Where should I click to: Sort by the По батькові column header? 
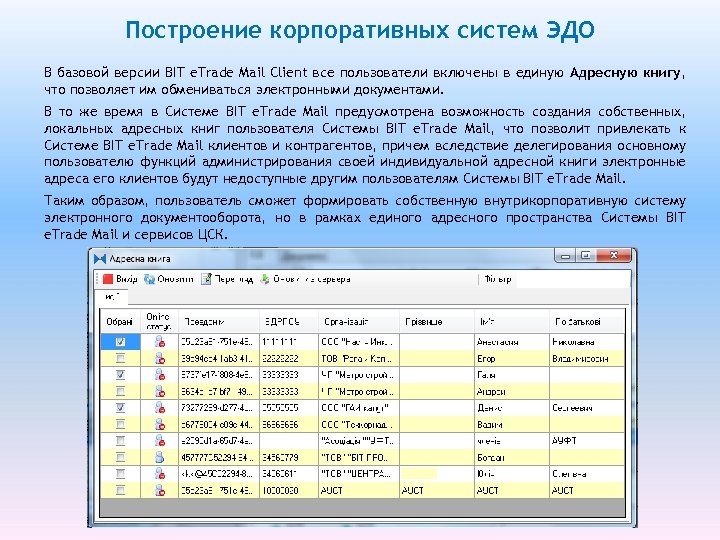click(x=587, y=321)
